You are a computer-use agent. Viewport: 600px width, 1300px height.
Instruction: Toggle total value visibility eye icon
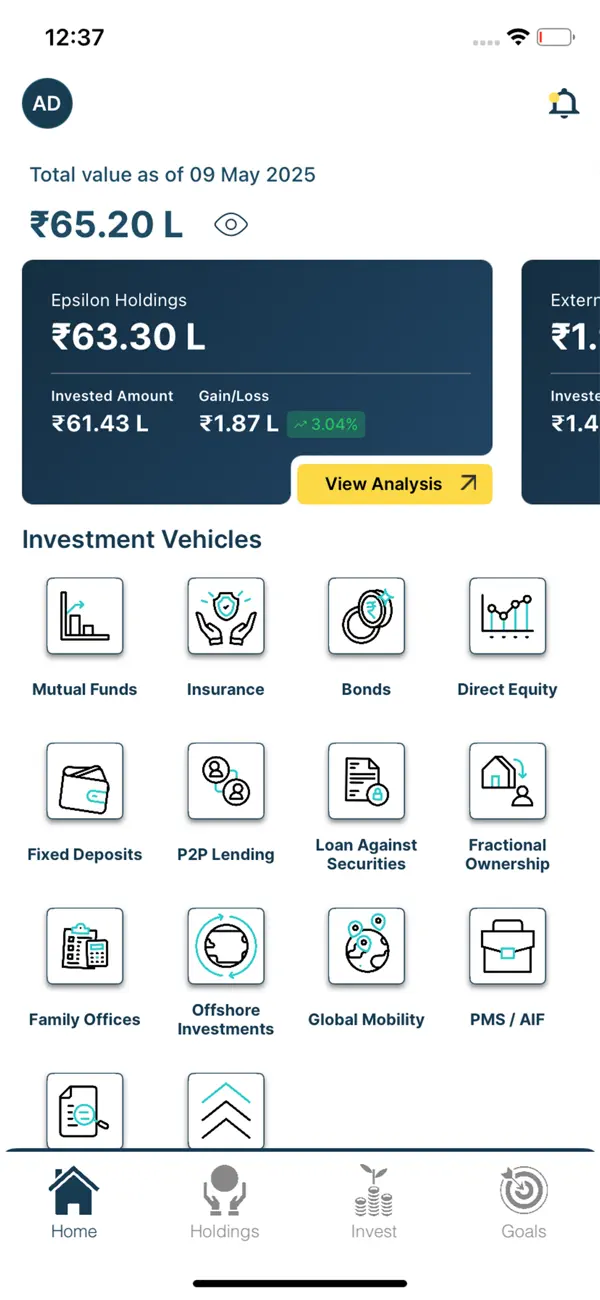(x=231, y=225)
